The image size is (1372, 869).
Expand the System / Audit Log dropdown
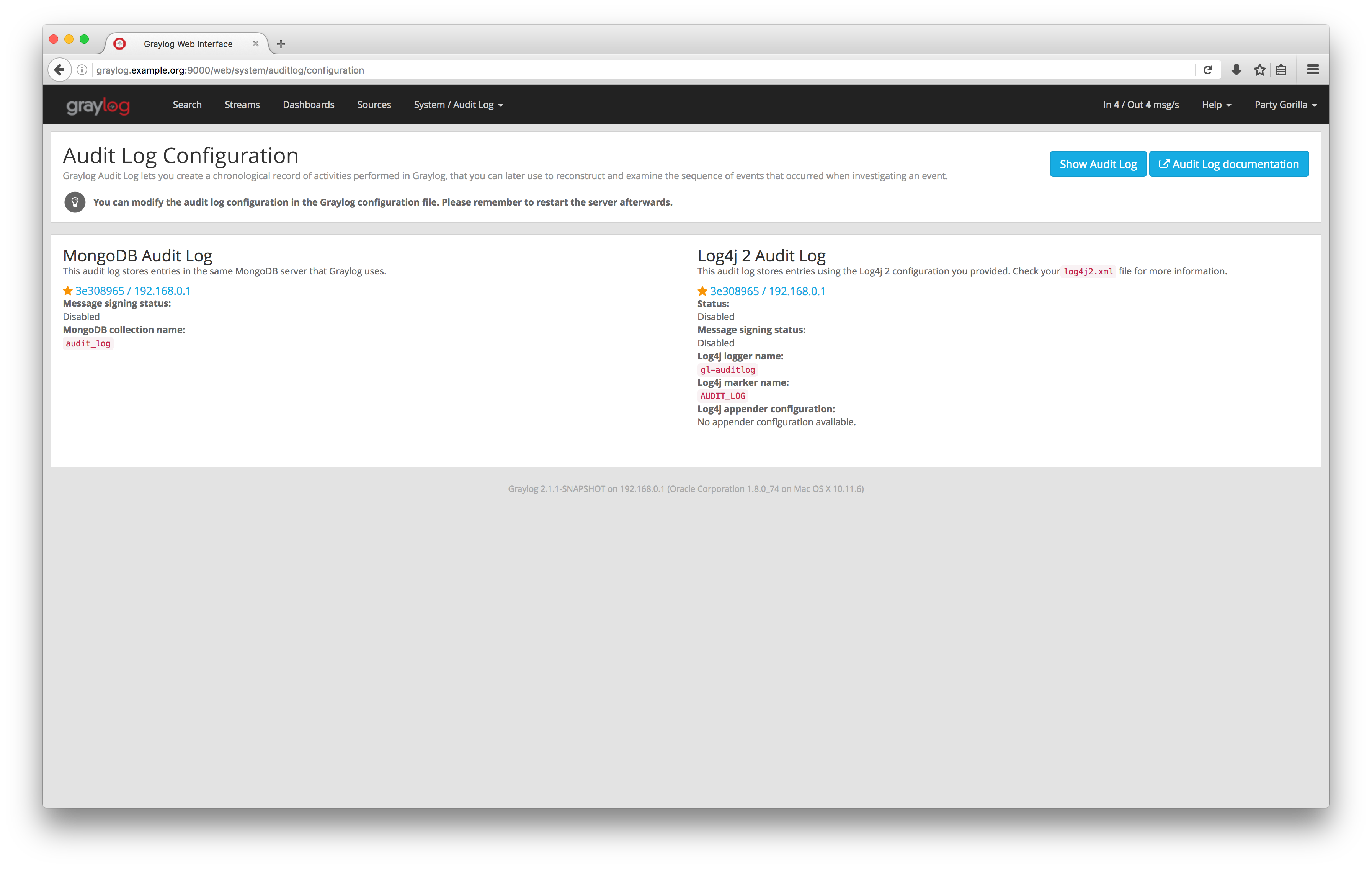point(459,105)
